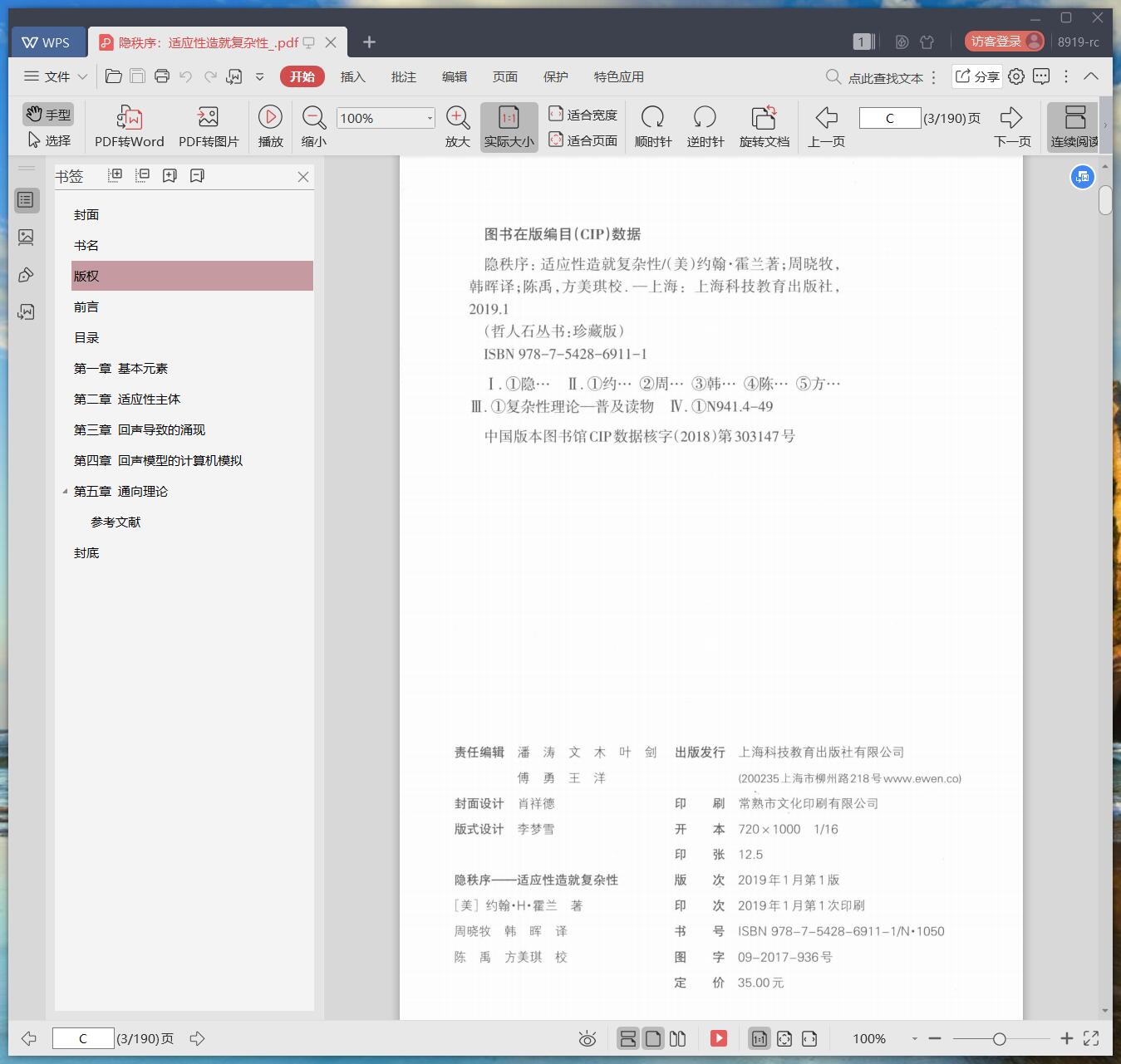1121x1064 pixels.
Task: Toggle continuous reading in status bar
Action: 628,1038
